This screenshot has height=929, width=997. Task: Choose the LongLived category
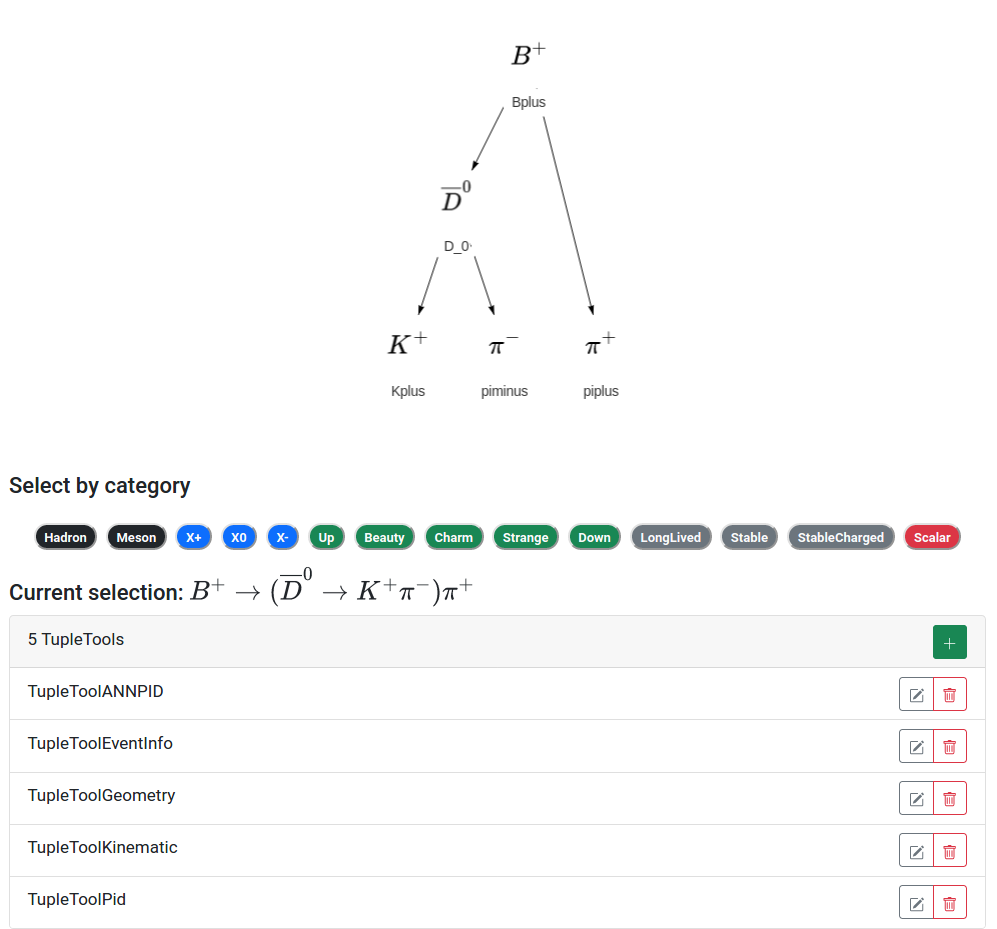[x=671, y=537]
